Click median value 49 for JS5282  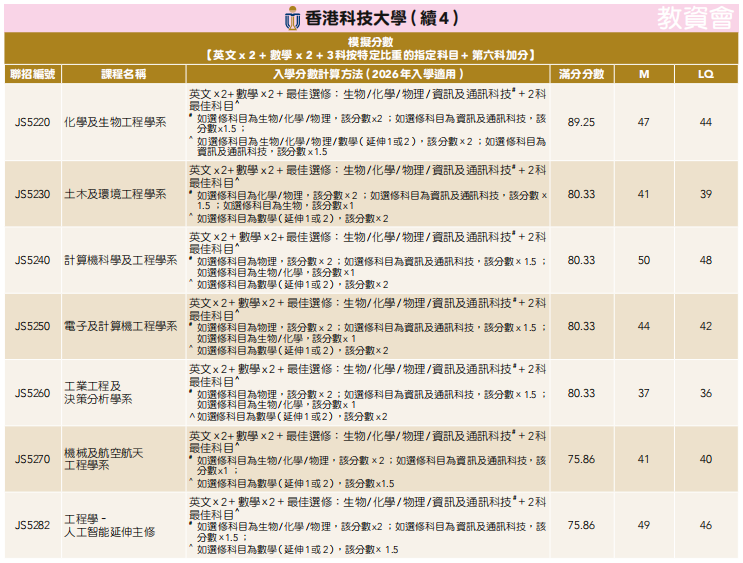(643, 525)
